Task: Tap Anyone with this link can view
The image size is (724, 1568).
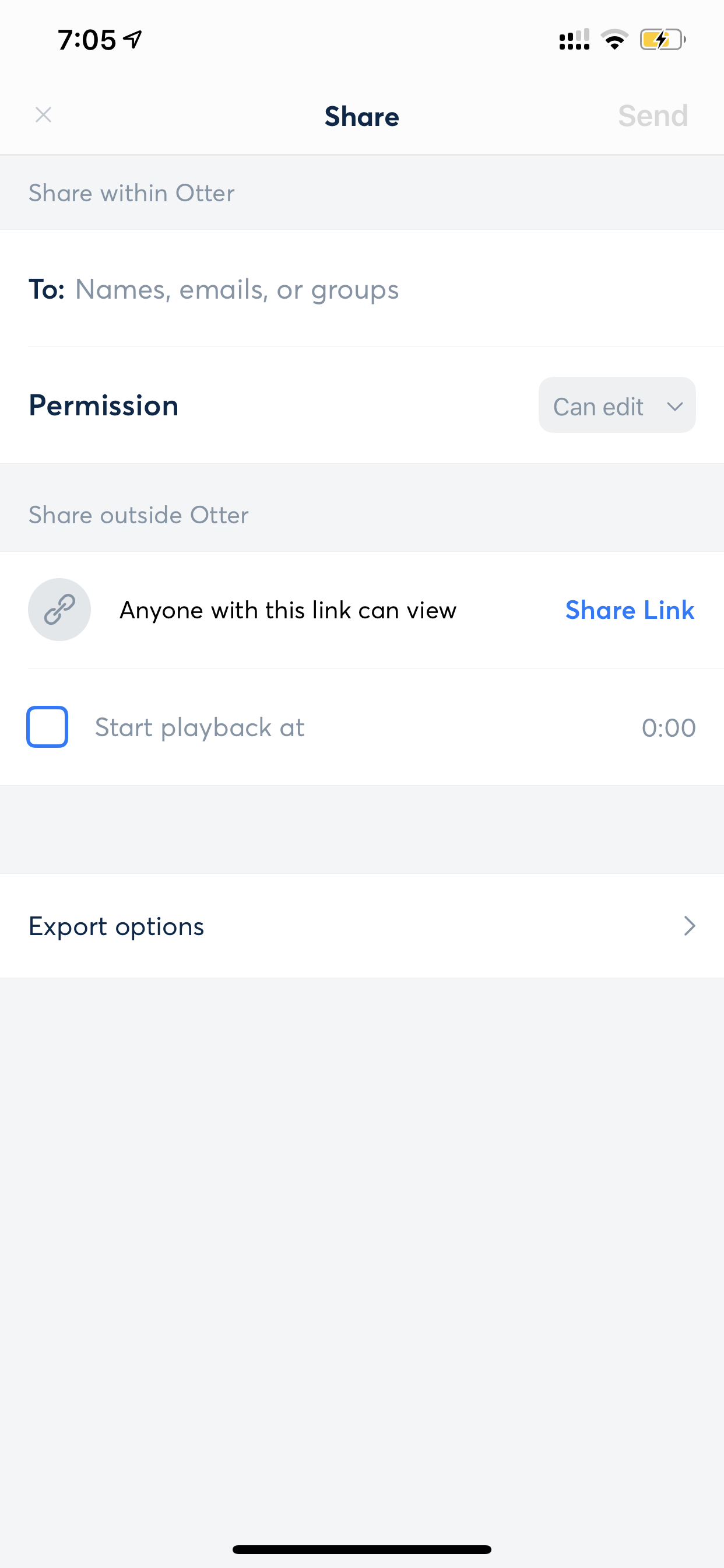Action: (x=288, y=610)
